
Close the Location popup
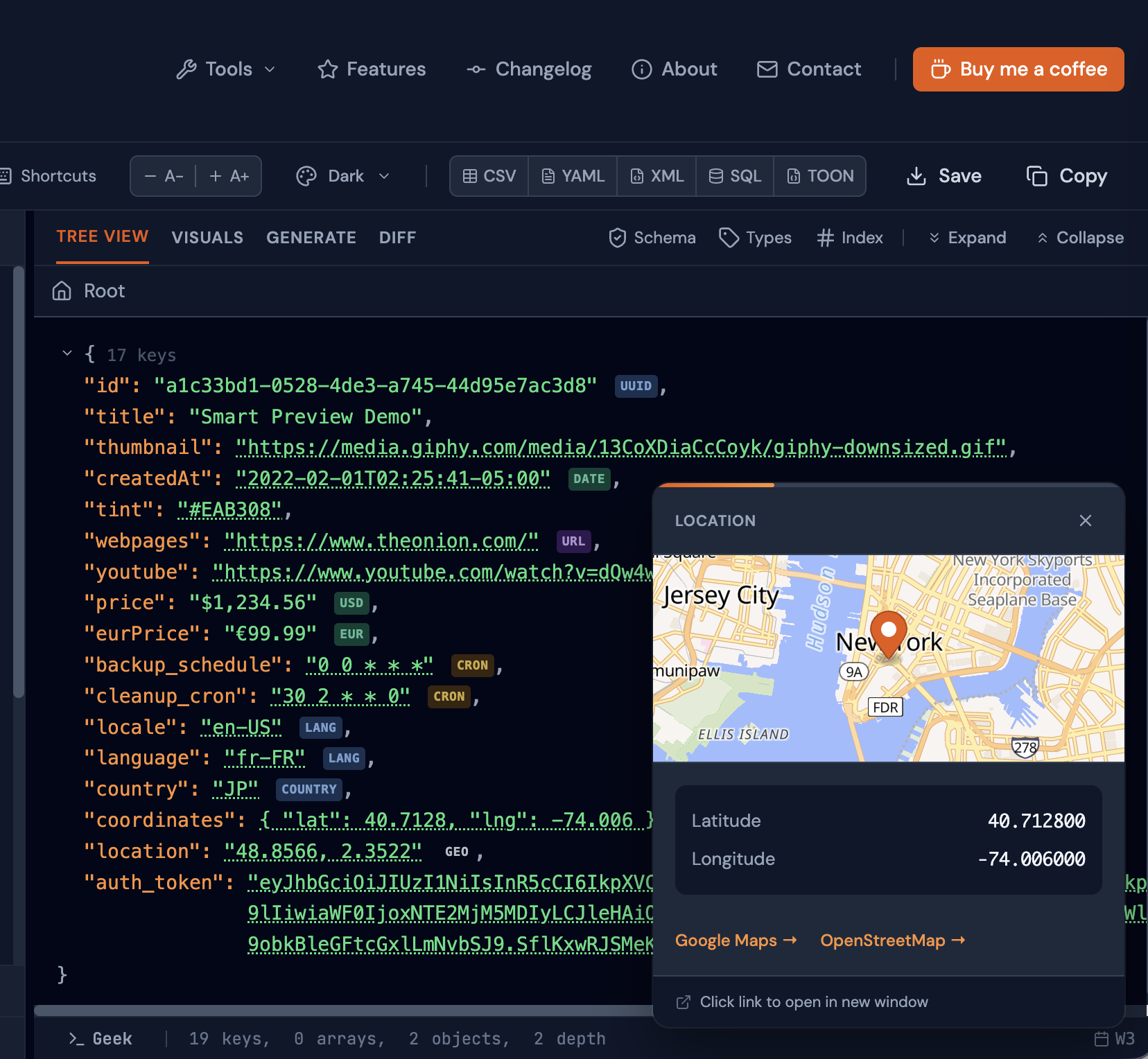[1085, 520]
